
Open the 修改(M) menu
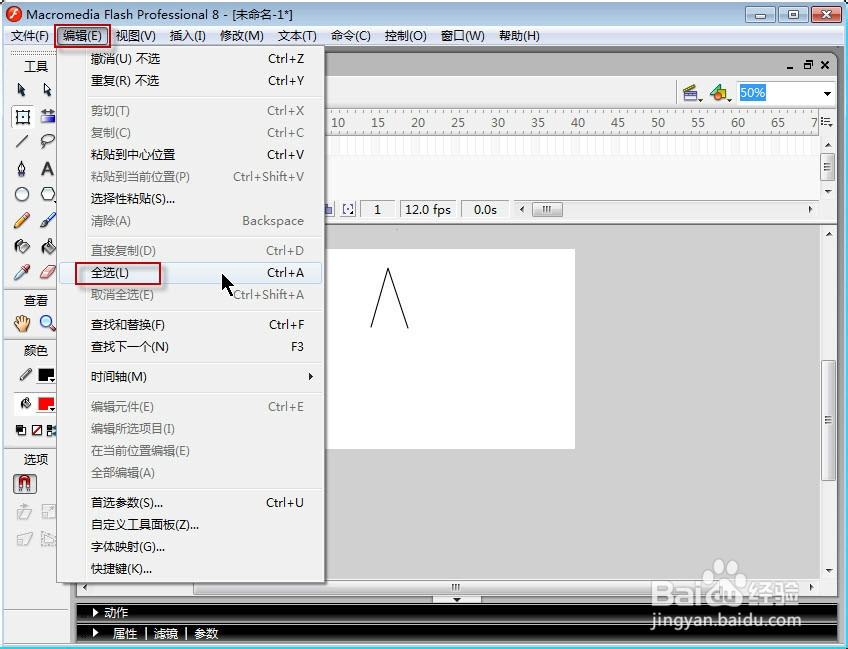point(241,36)
